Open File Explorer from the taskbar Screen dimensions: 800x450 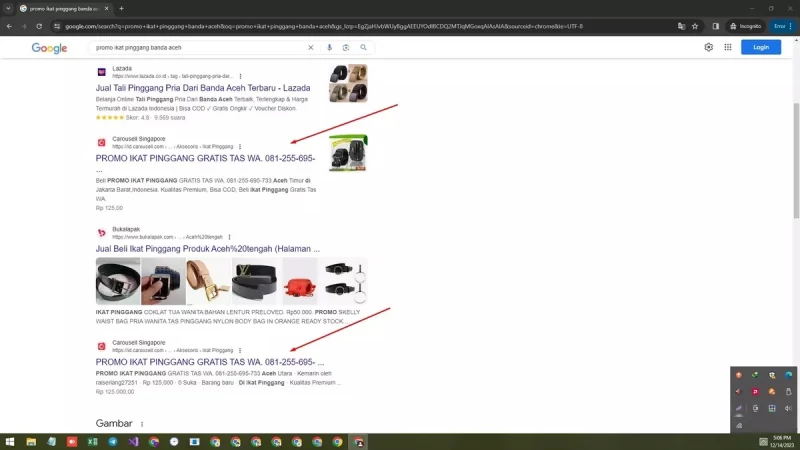coord(31,442)
